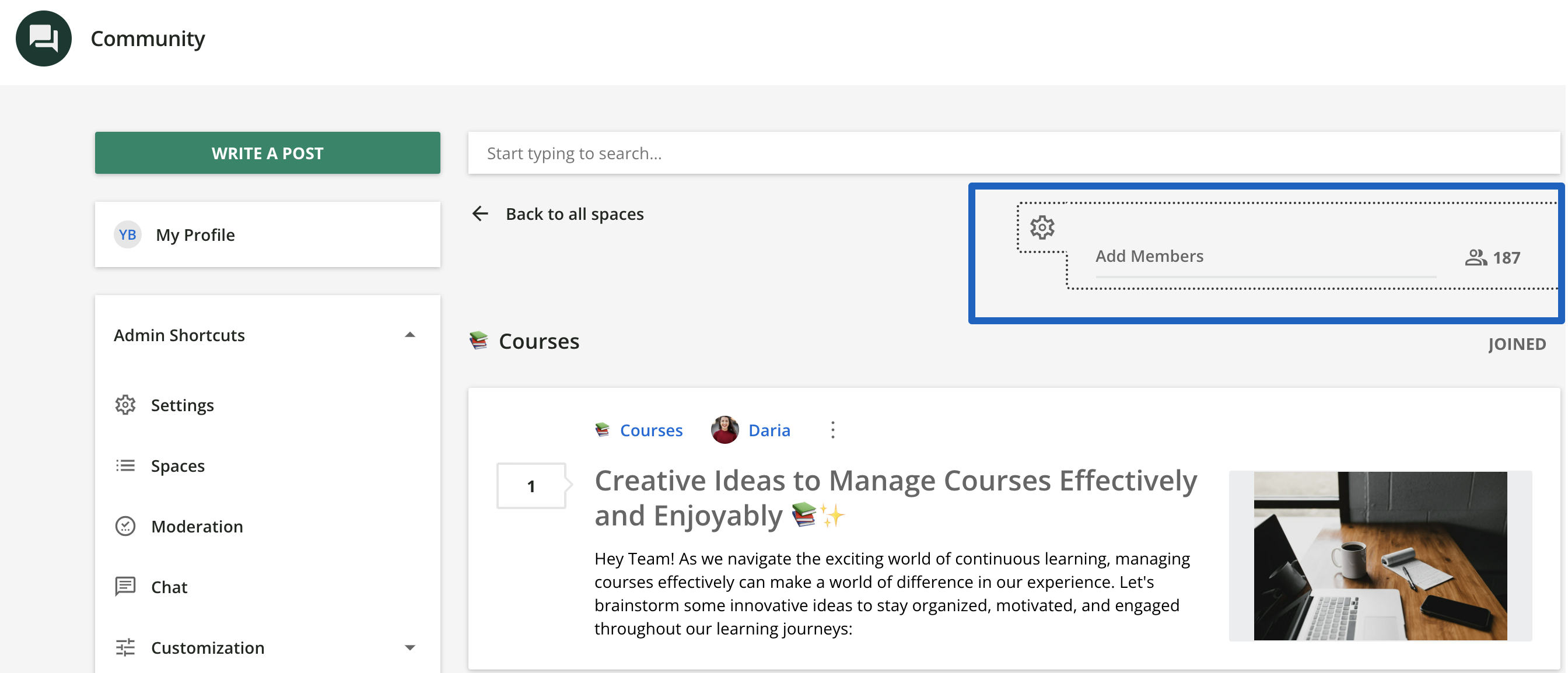
Task: Click the Admin Shortcuts heading text
Action: pyautogui.click(x=179, y=335)
